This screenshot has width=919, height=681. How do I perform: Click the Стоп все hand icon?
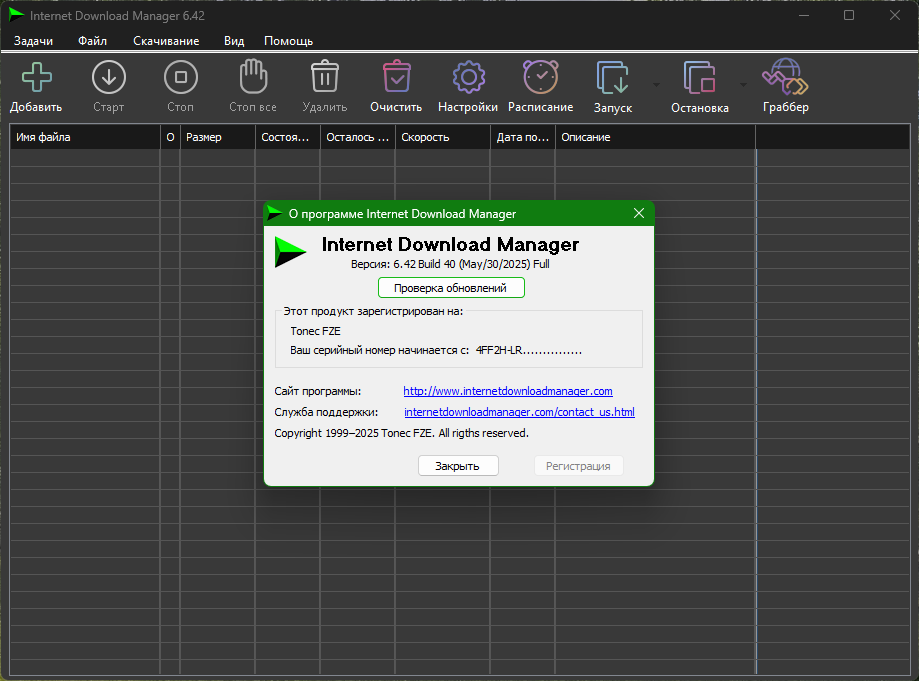pyautogui.click(x=253, y=76)
